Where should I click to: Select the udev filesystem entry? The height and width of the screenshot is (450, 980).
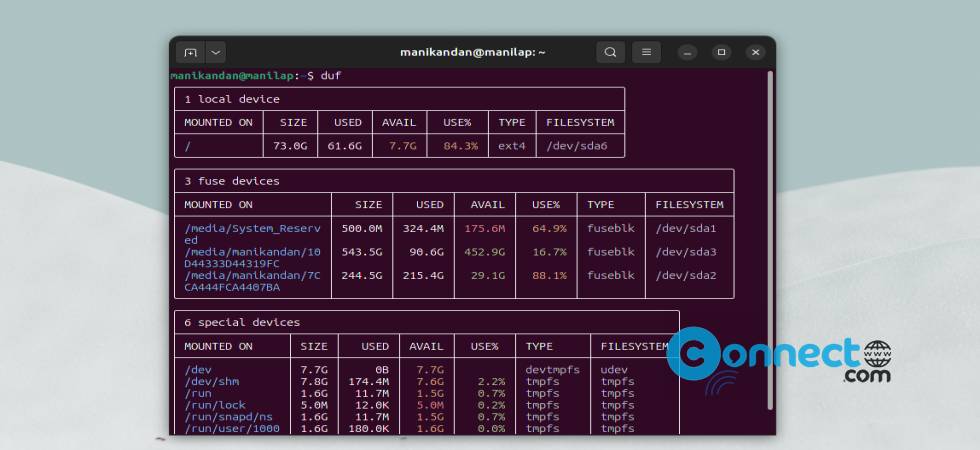614,370
